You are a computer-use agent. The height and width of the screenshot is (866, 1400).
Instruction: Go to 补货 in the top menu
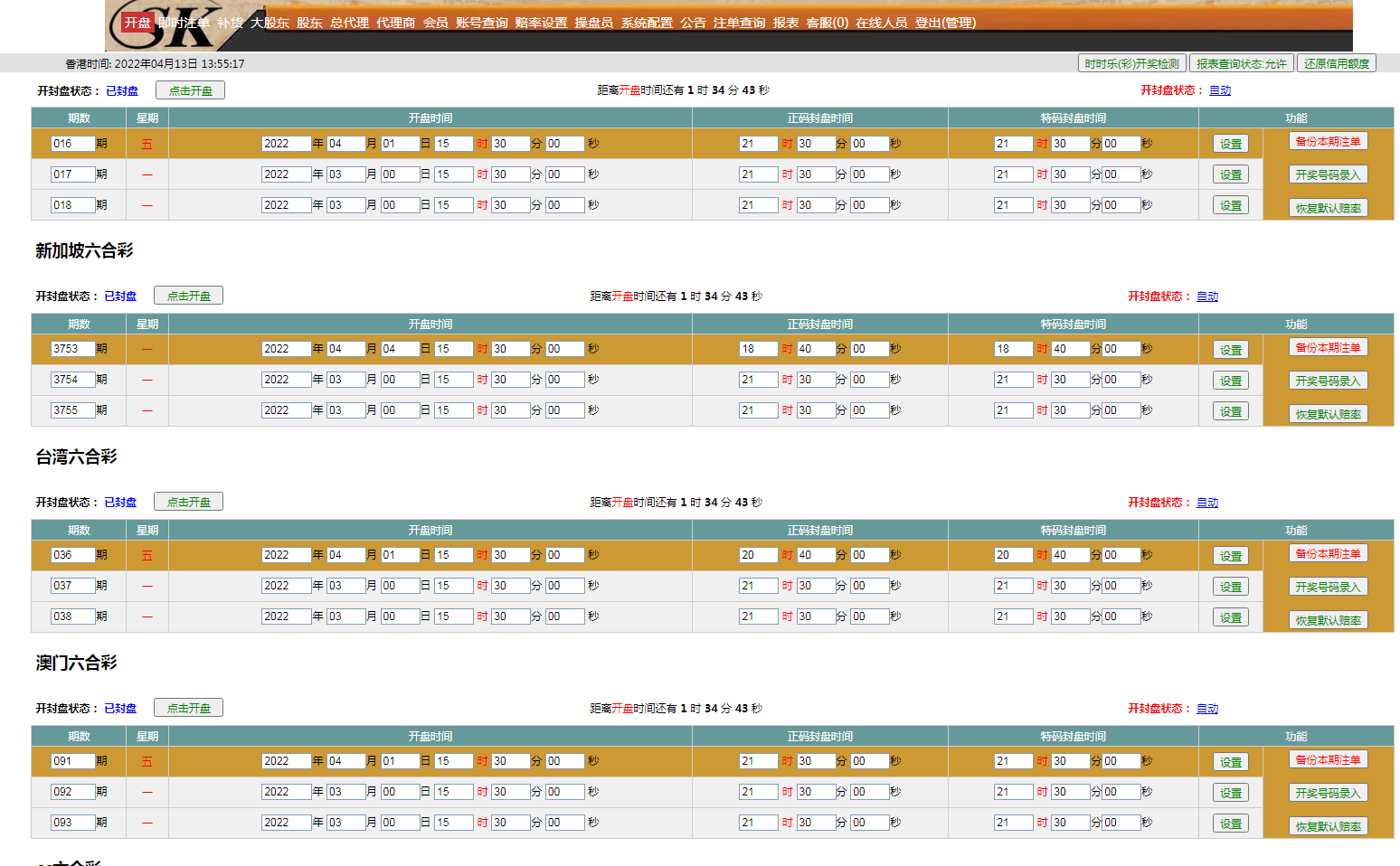tap(230, 23)
